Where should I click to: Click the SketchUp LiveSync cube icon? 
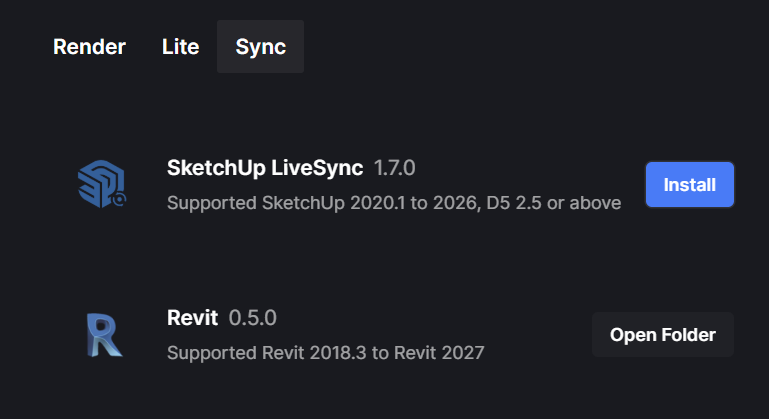(x=102, y=184)
